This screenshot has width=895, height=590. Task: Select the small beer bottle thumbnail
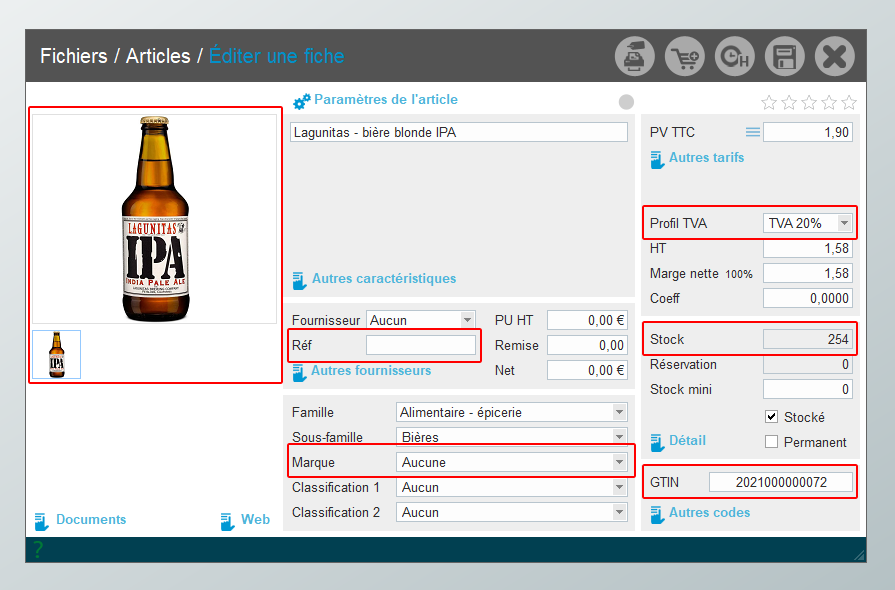pos(57,354)
